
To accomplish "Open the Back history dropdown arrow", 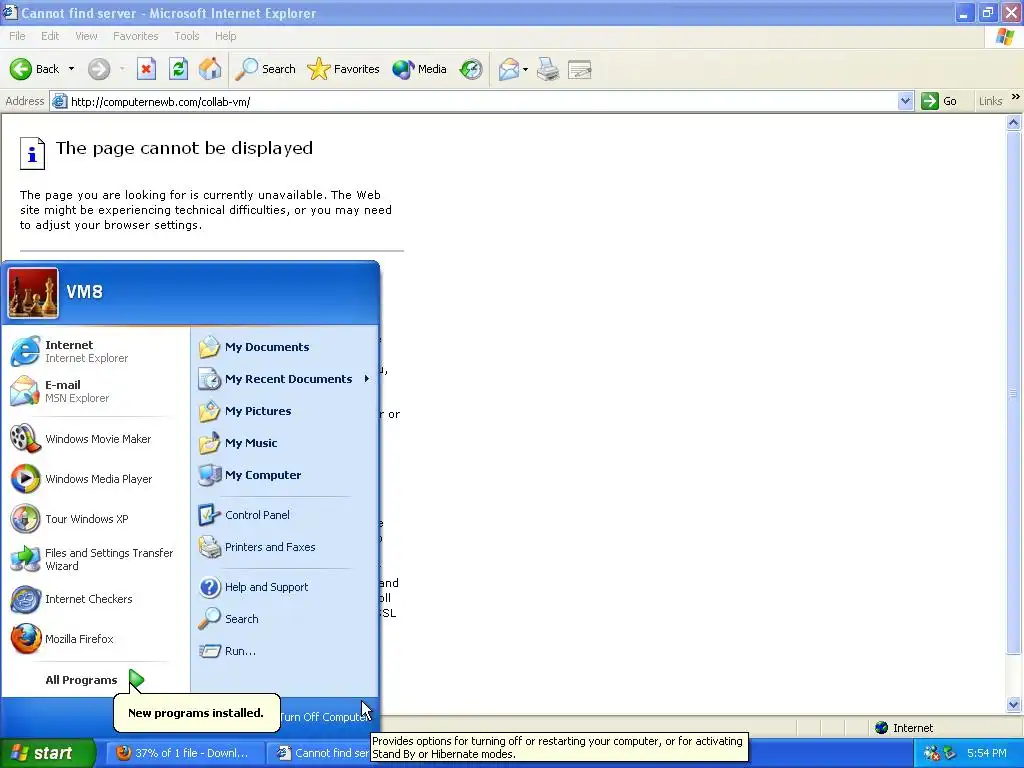I will pos(71,69).
